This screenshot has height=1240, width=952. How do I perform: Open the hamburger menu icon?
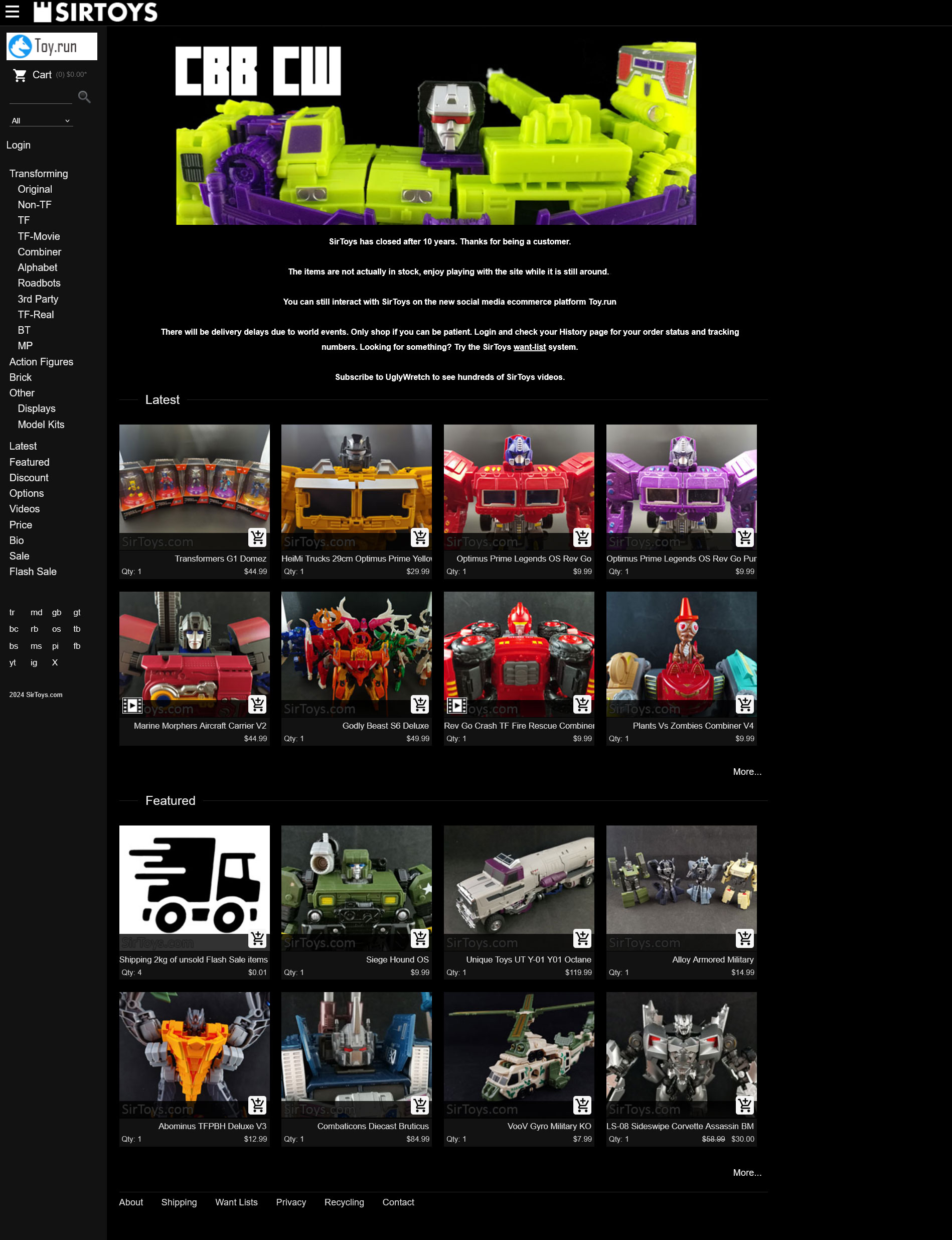click(x=12, y=12)
